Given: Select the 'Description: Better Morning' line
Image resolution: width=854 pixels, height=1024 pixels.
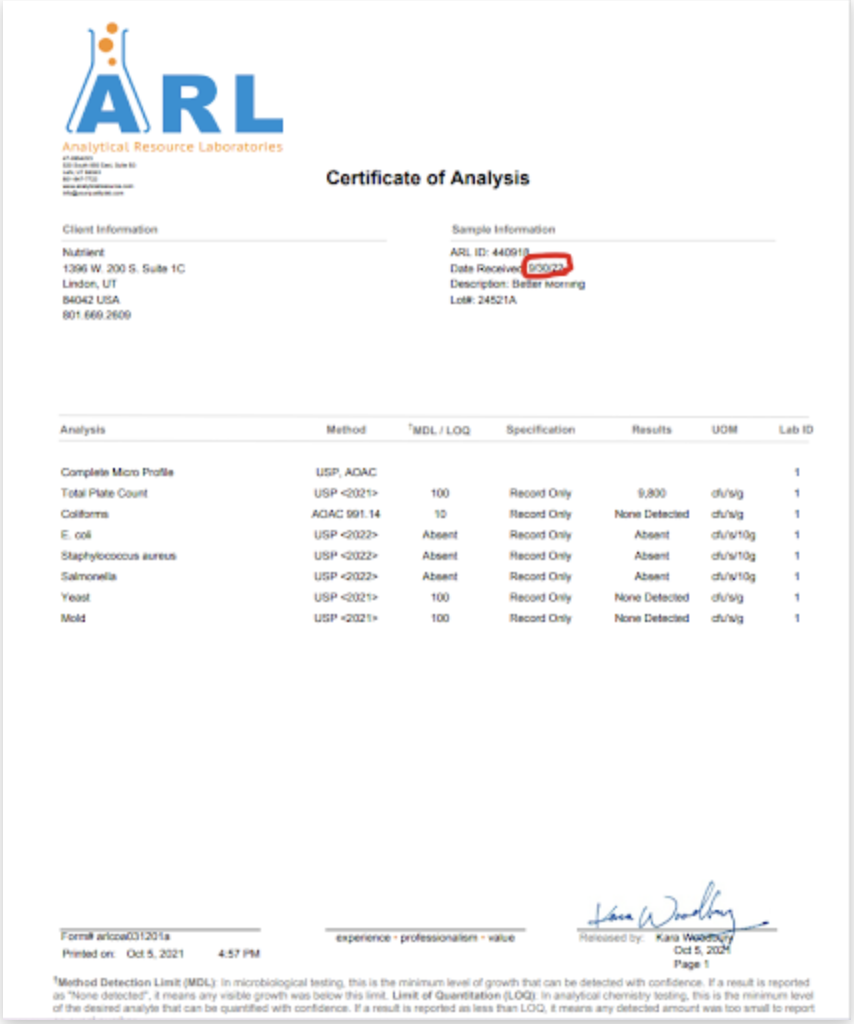Looking at the screenshot, I should pyautogui.click(x=518, y=284).
